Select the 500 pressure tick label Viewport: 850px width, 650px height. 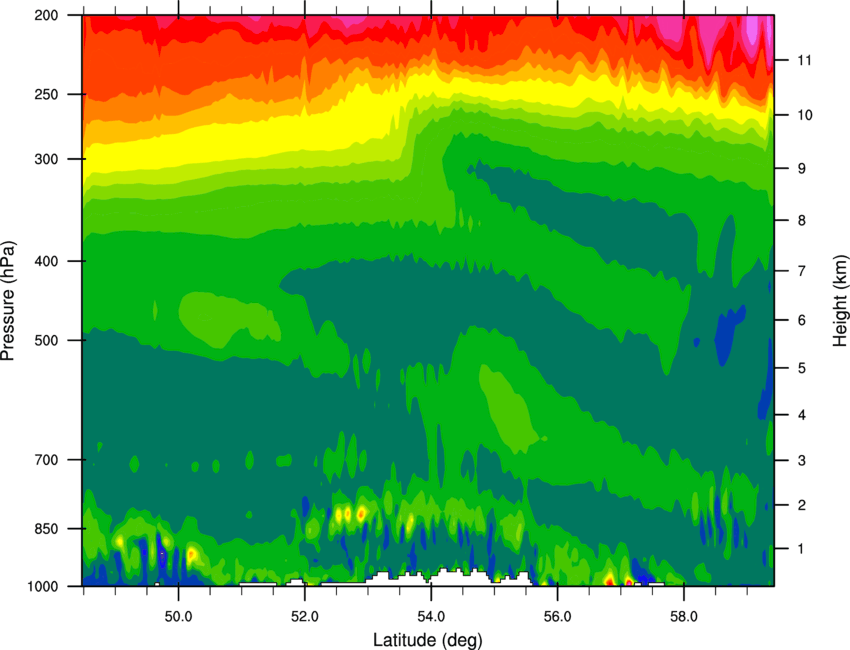click(47, 340)
